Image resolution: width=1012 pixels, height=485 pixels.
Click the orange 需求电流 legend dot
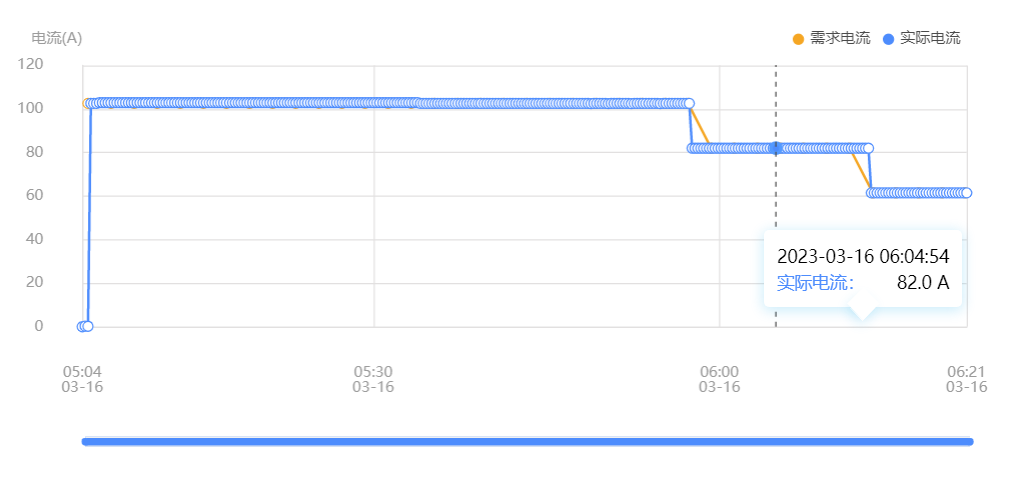pyautogui.click(x=798, y=39)
